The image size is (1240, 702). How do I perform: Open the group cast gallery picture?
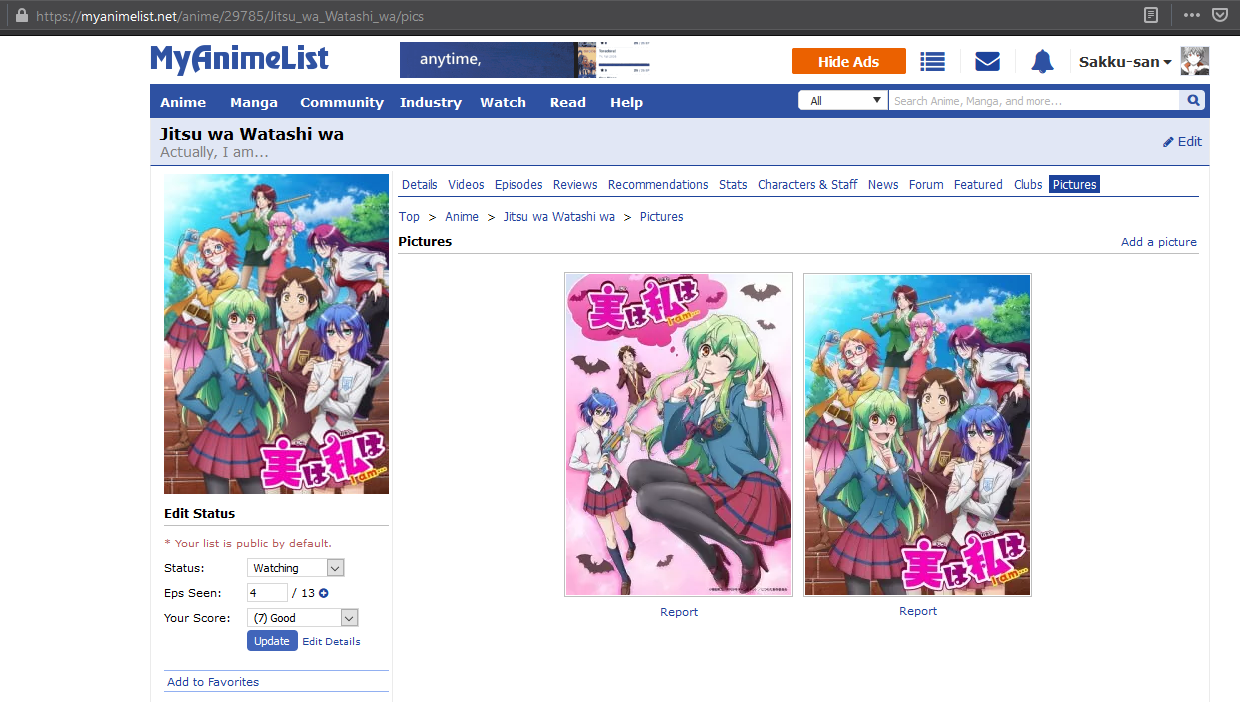pos(917,434)
